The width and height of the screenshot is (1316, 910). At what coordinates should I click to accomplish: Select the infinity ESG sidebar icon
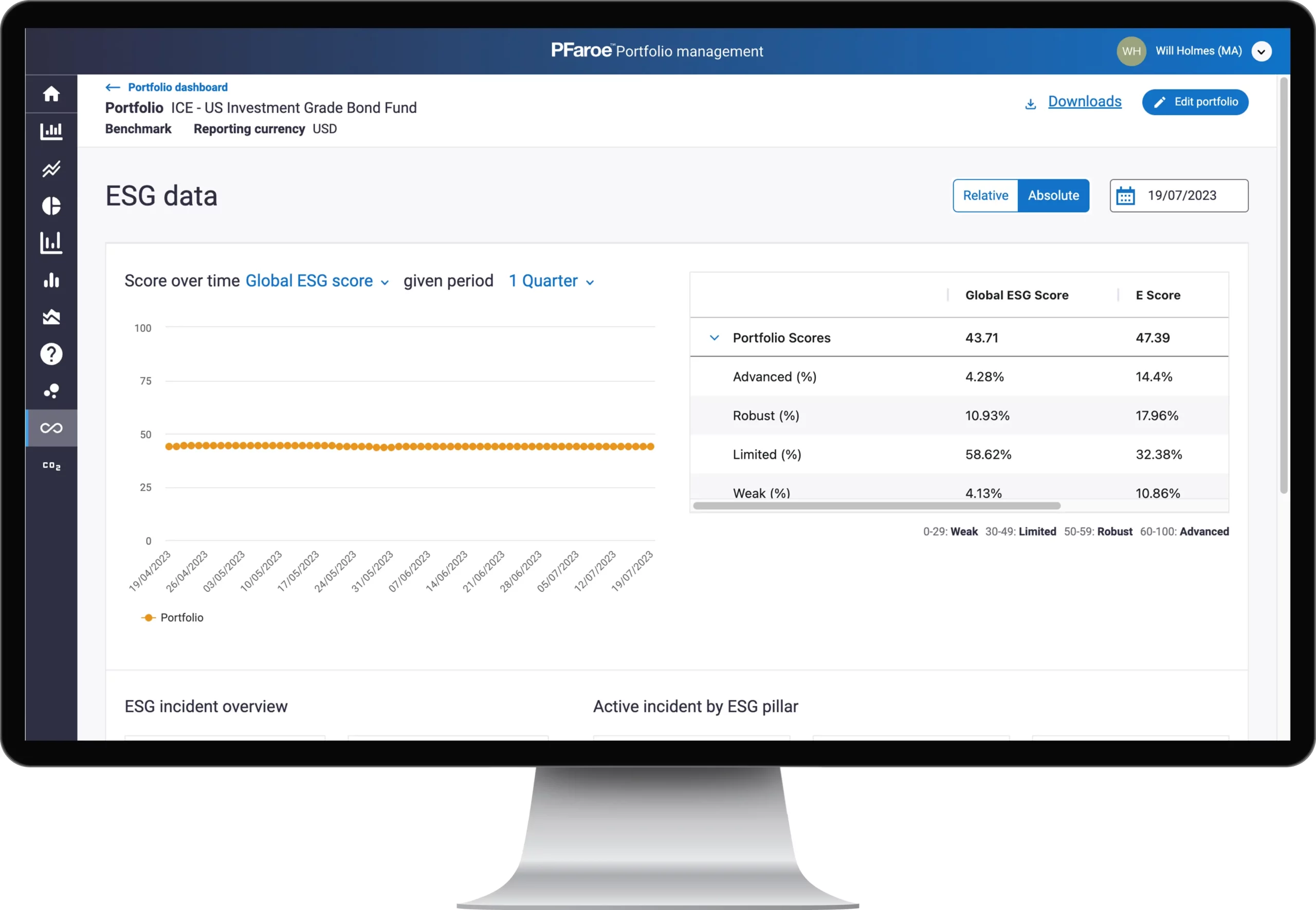[51, 428]
